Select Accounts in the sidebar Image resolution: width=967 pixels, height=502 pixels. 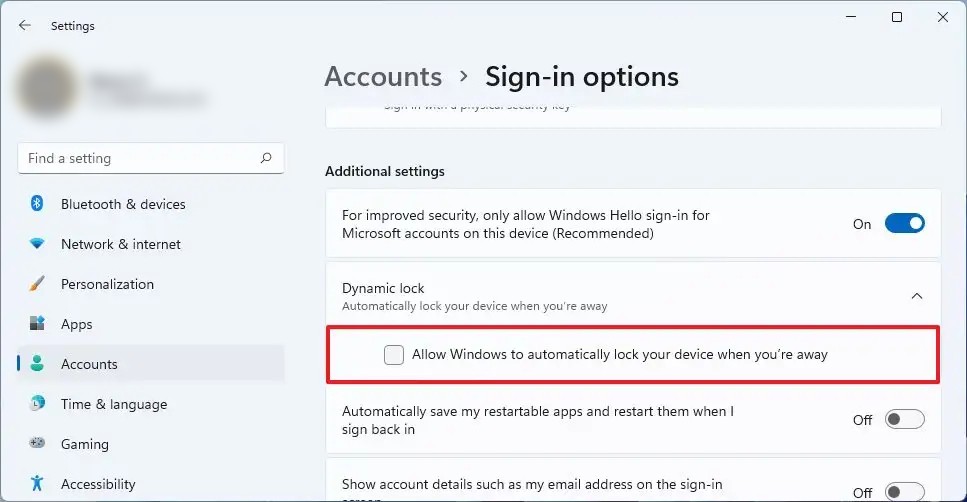pos(151,364)
